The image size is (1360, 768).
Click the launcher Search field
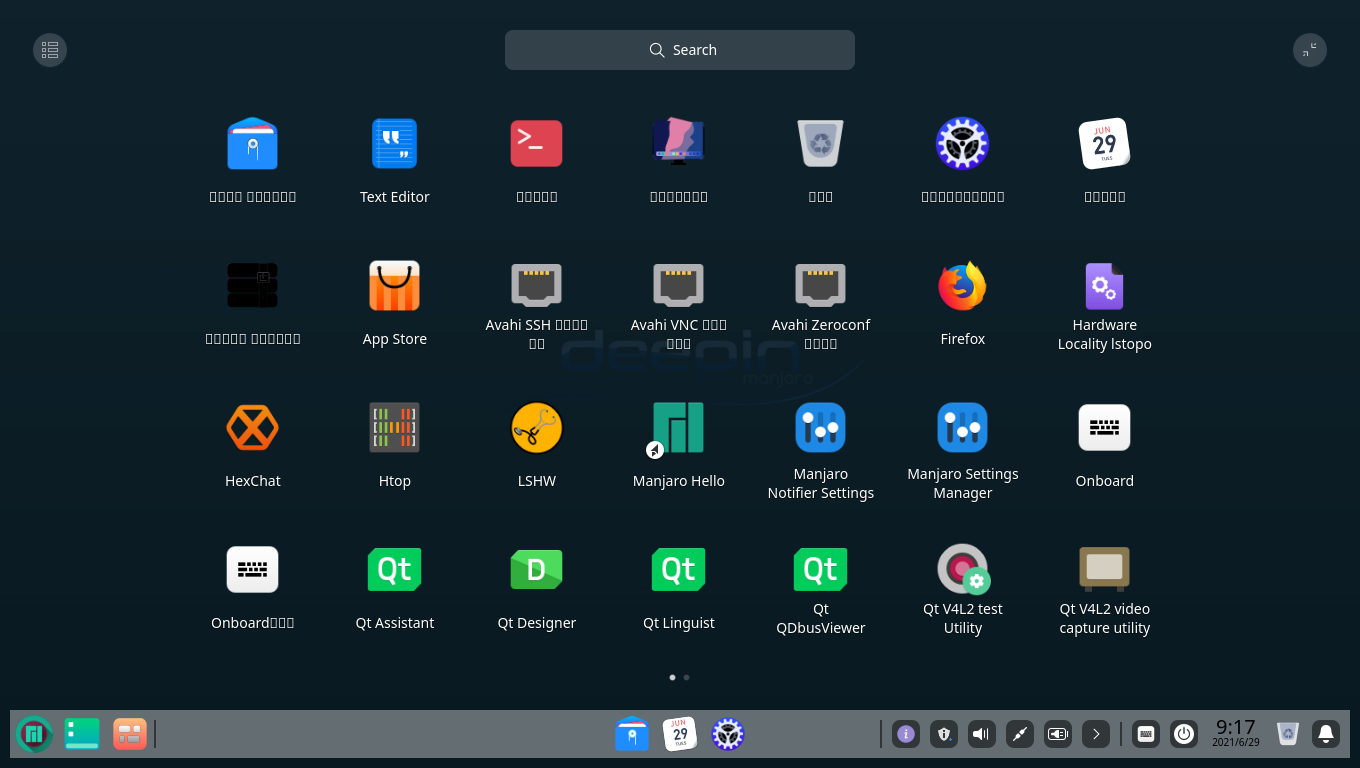pos(680,50)
